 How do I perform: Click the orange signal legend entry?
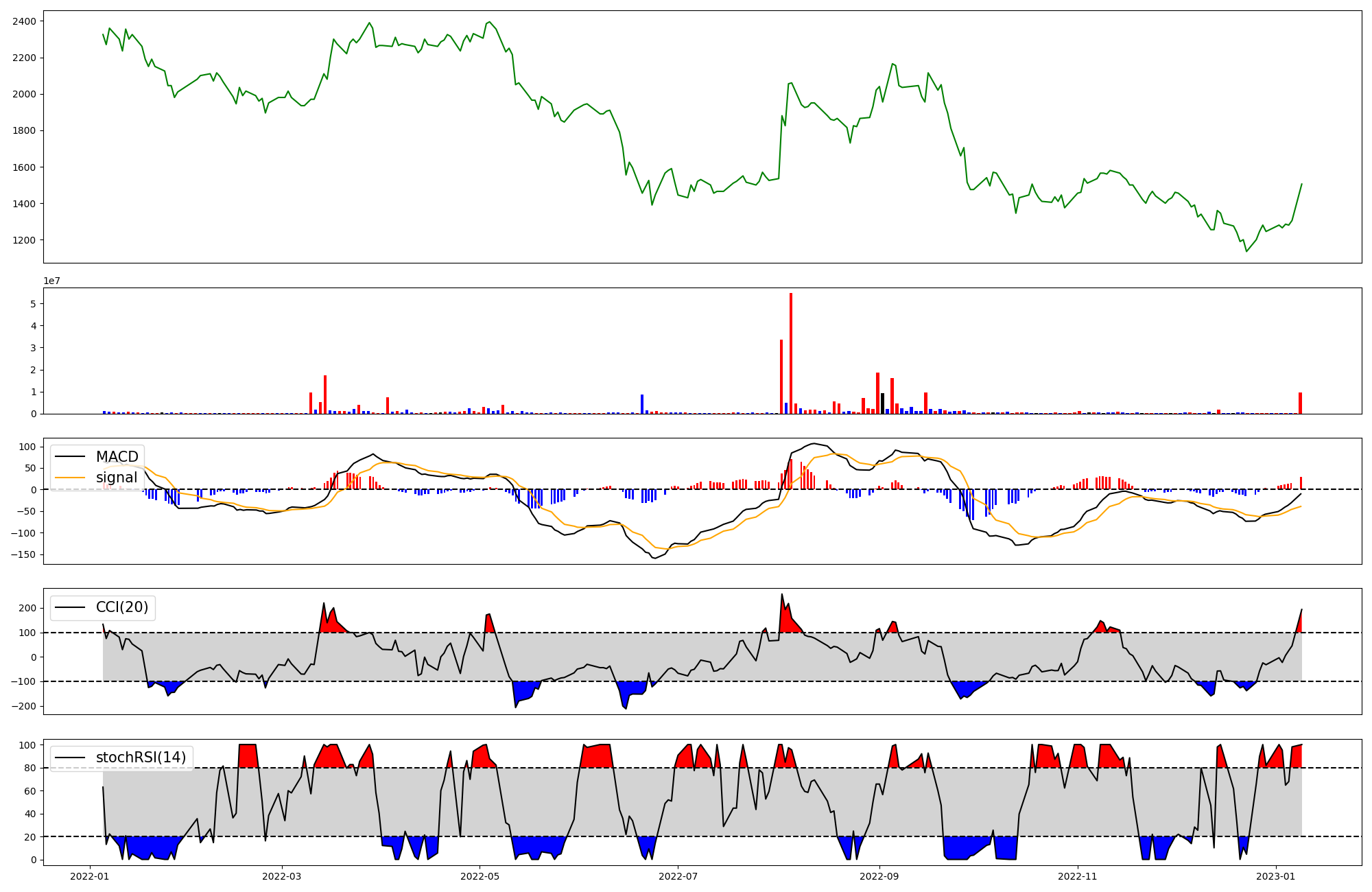click(116, 478)
